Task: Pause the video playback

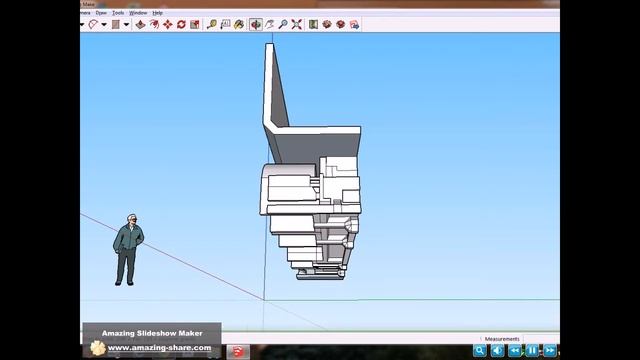Action: coord(532,350)
